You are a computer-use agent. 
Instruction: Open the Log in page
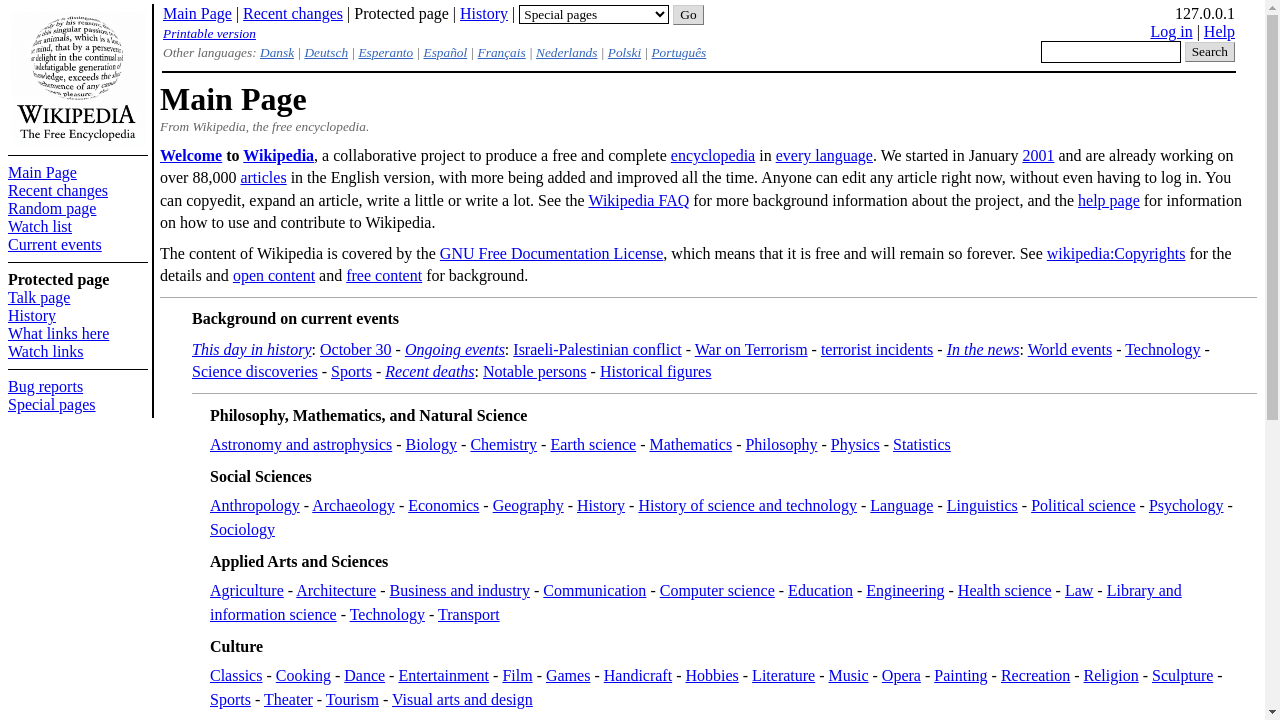tap(1170, 30)
